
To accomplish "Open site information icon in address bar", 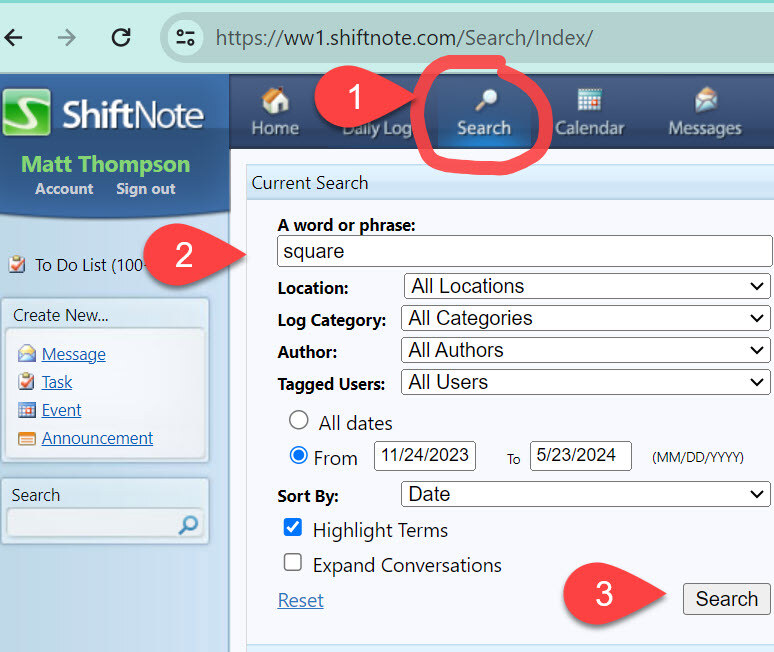I will point(186,38).
